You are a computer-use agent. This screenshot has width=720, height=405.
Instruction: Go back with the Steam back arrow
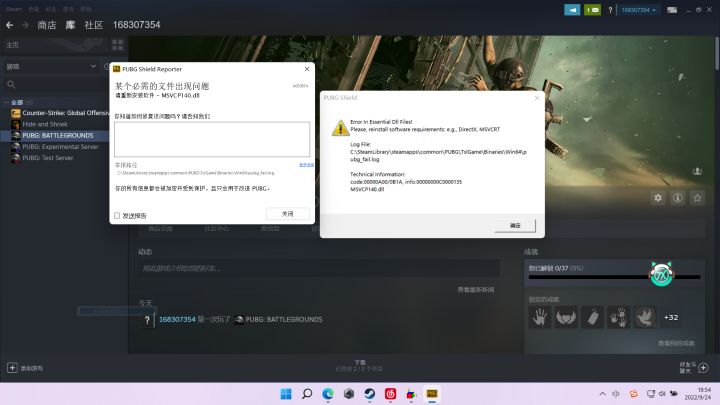(9, 25)
